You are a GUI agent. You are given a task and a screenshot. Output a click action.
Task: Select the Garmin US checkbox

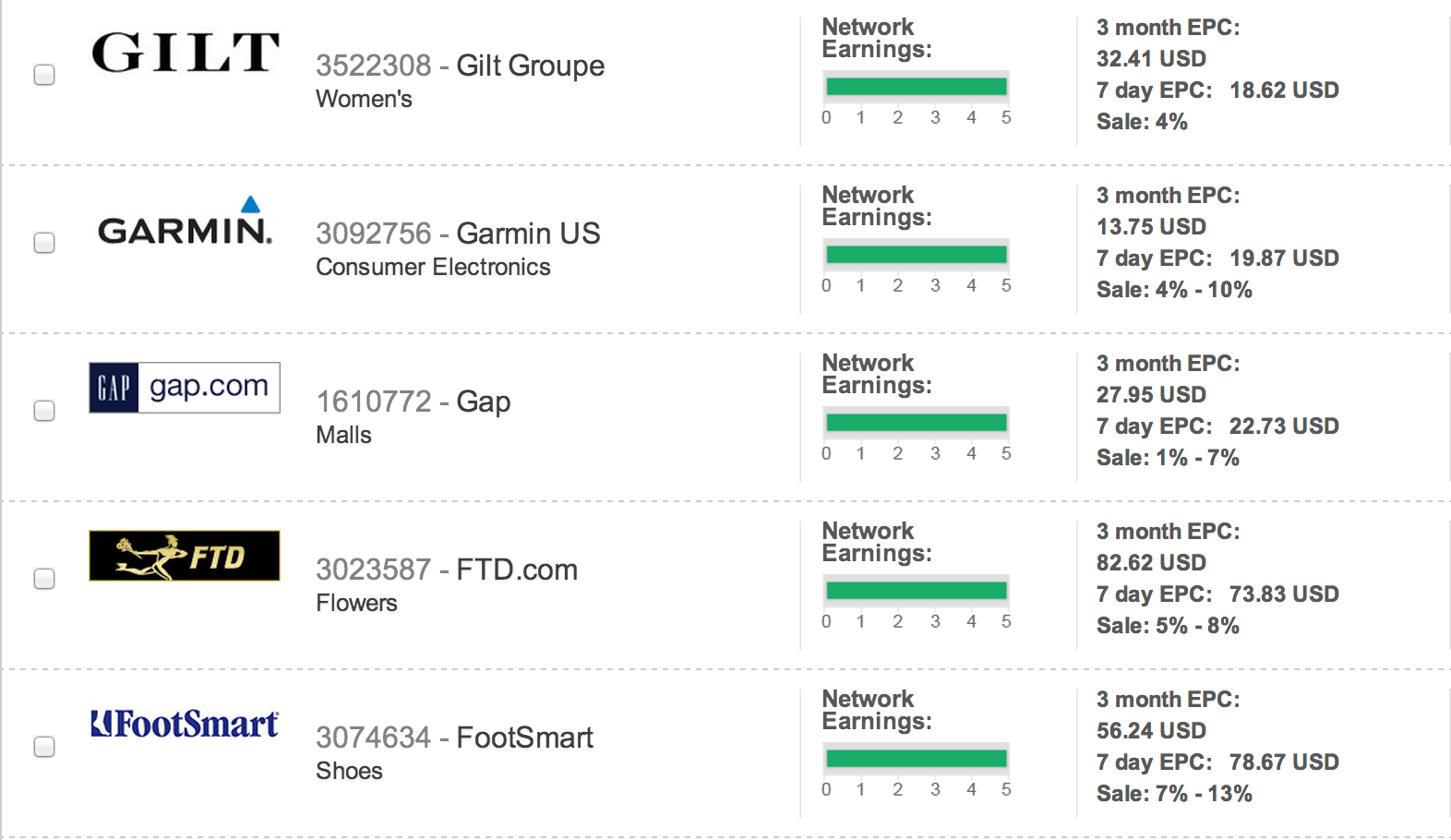(44, 243)
